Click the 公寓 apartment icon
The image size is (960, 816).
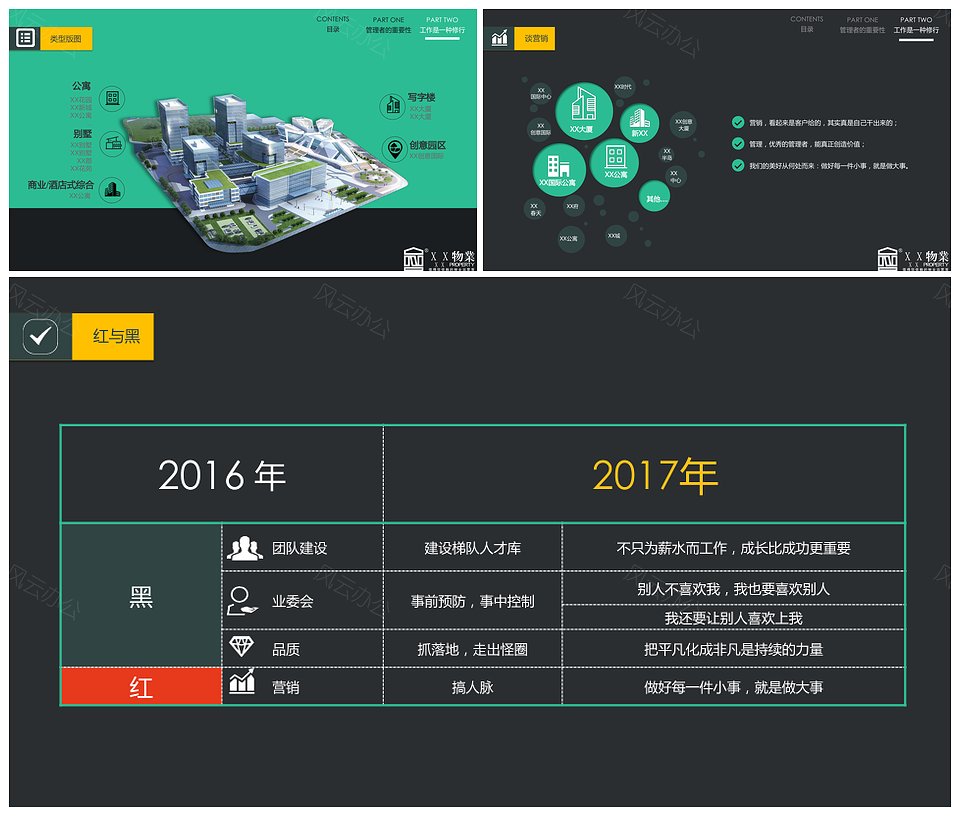tap(112, 98)
